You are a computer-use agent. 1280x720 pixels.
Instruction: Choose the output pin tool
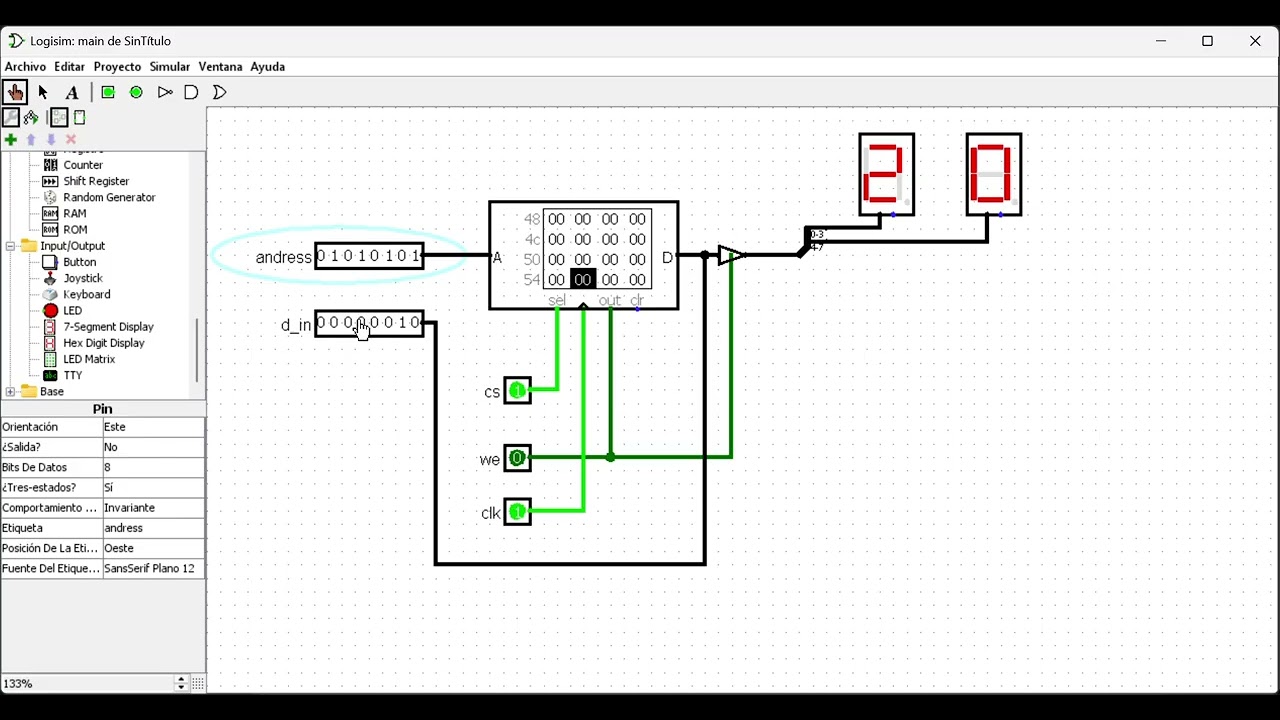coord(136,92)
